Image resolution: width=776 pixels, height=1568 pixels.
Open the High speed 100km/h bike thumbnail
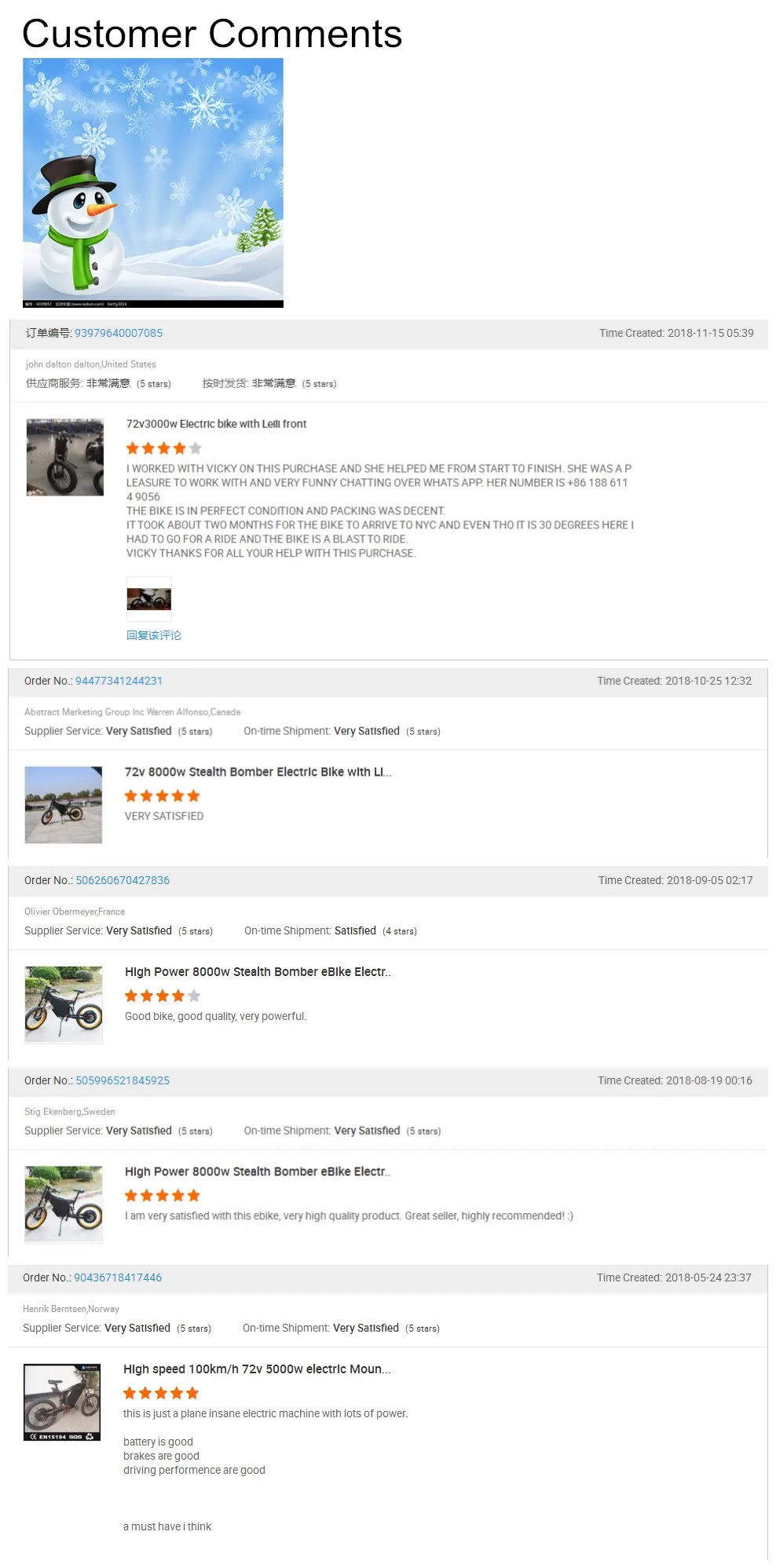pyautogui.click(x=62, y=1402)
